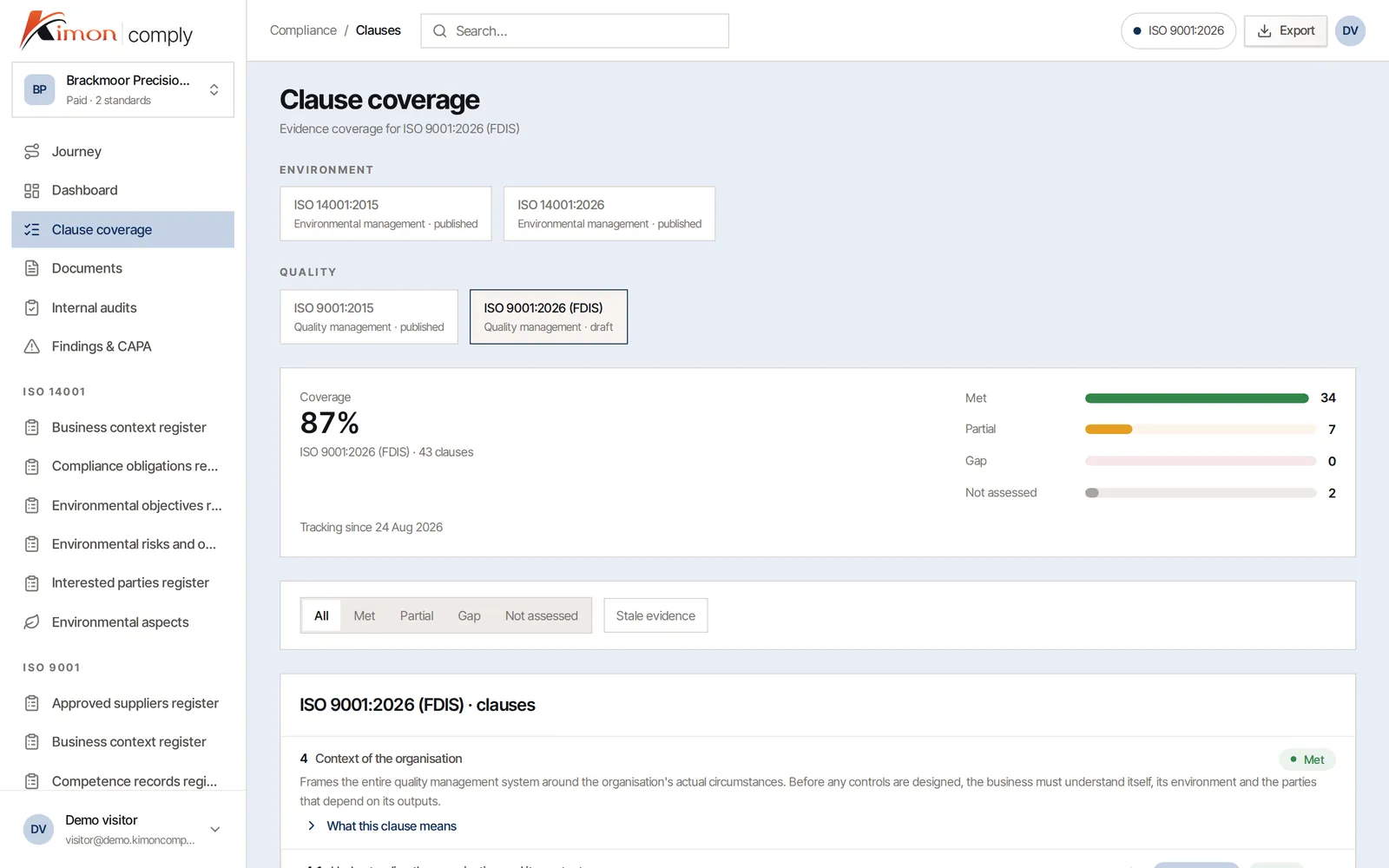1389x868 pixels.
Task: Click the Internal audits clipboard icon
Action: (x=32, y=307)
